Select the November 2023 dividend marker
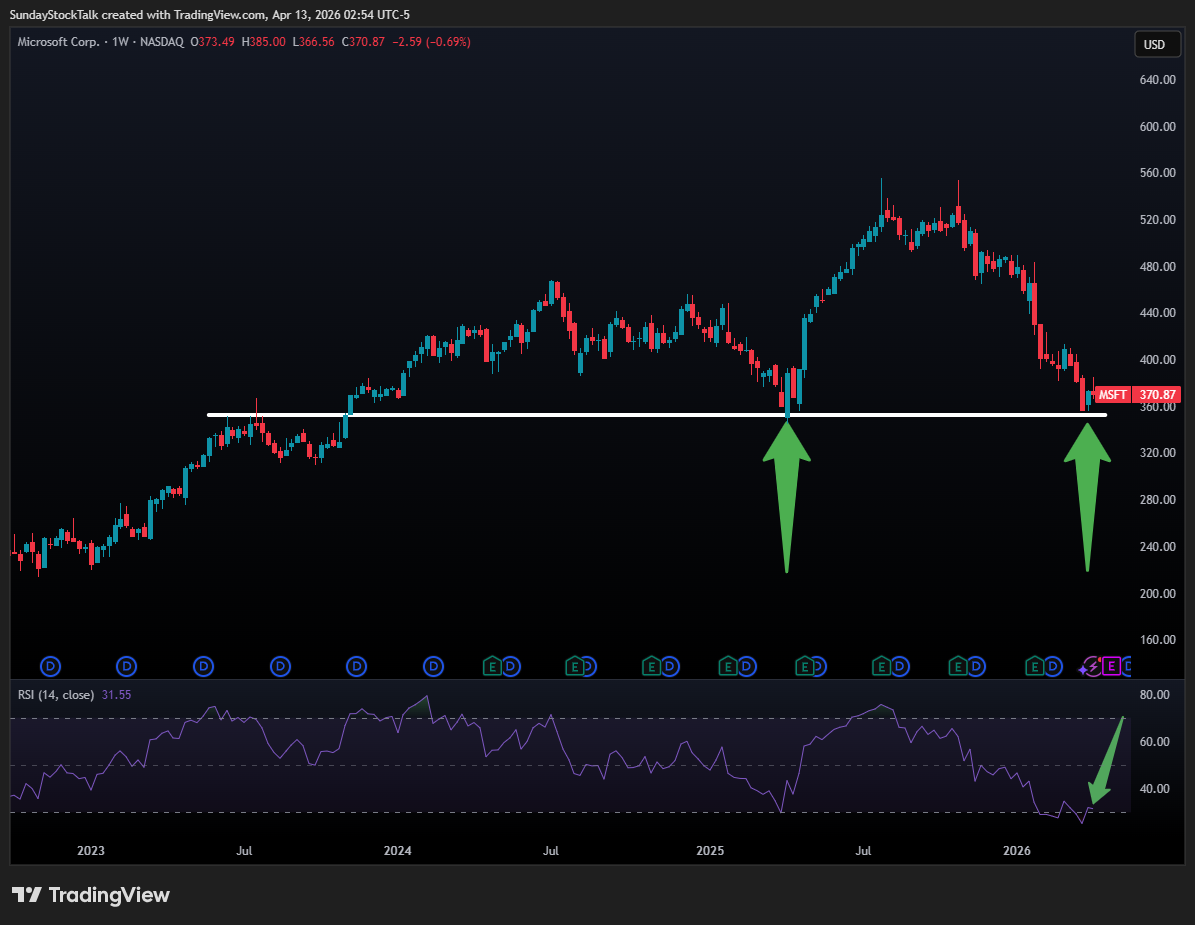The width and height of the screenshot is (1195, 925). coord(357,667)
